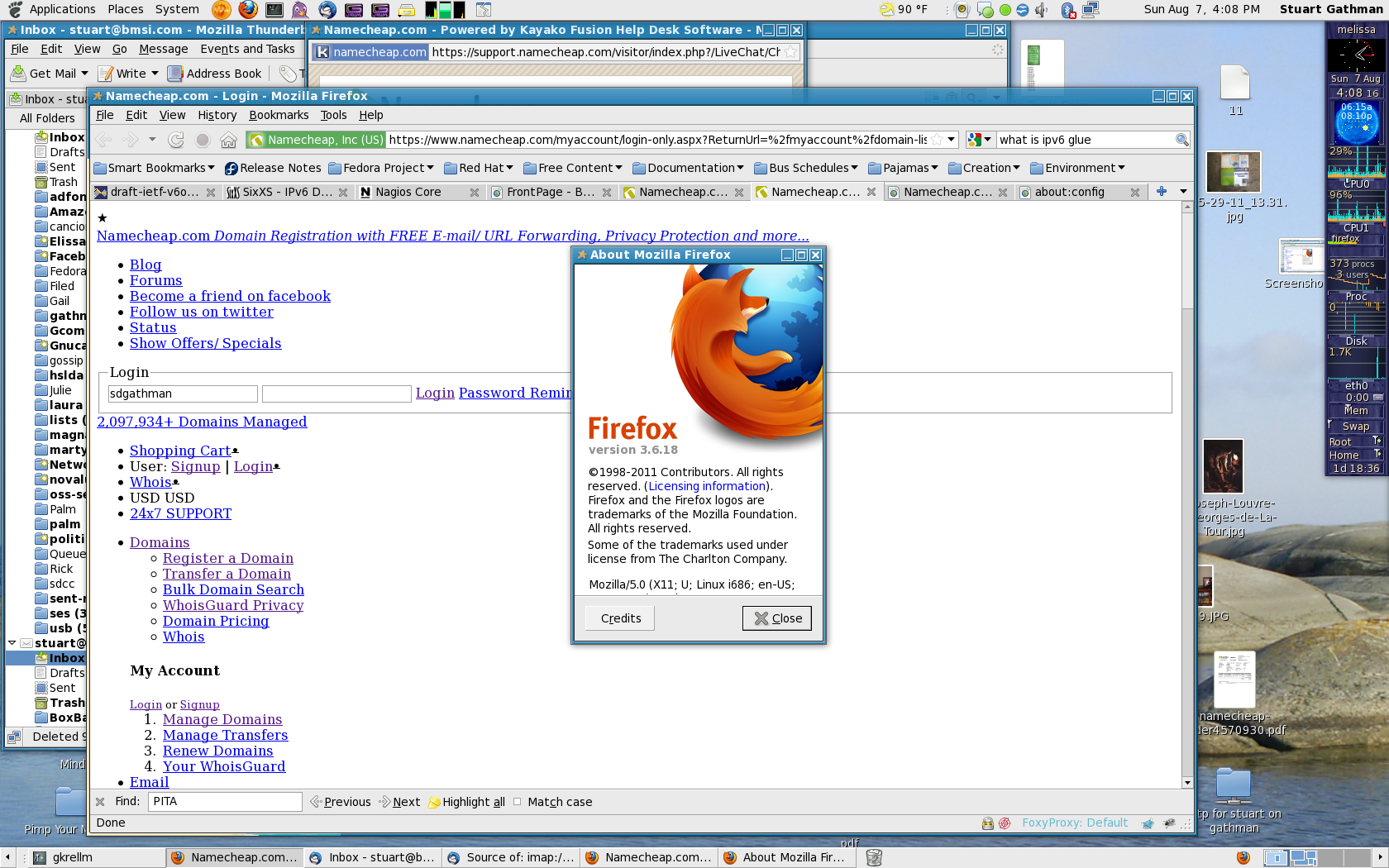Viewport: 1389px width, 868px height.
Task: Click the Firefox reload page icon
Action: 176,140
